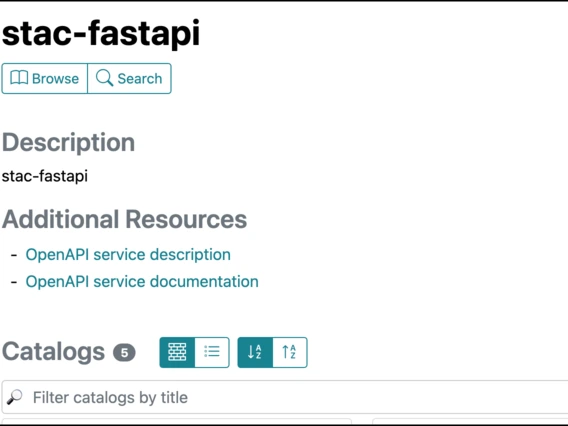
Task: Open the Browse tab label
Action: (55, 79)
